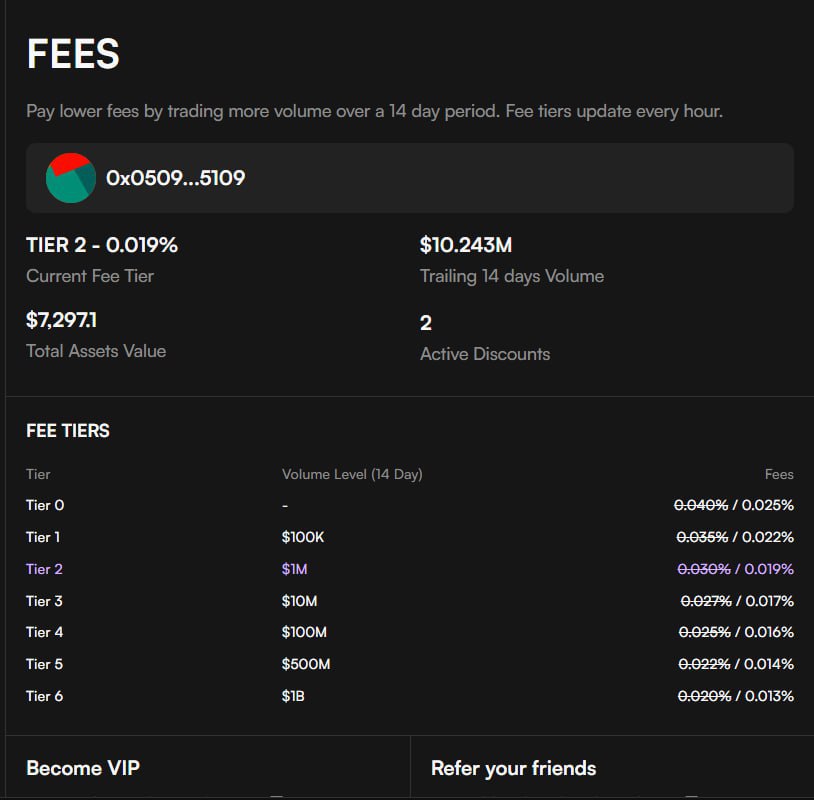This screenshot has width=814, height=800.
Task: Click the FEE TIERS section heading
Action: (68, 431)
